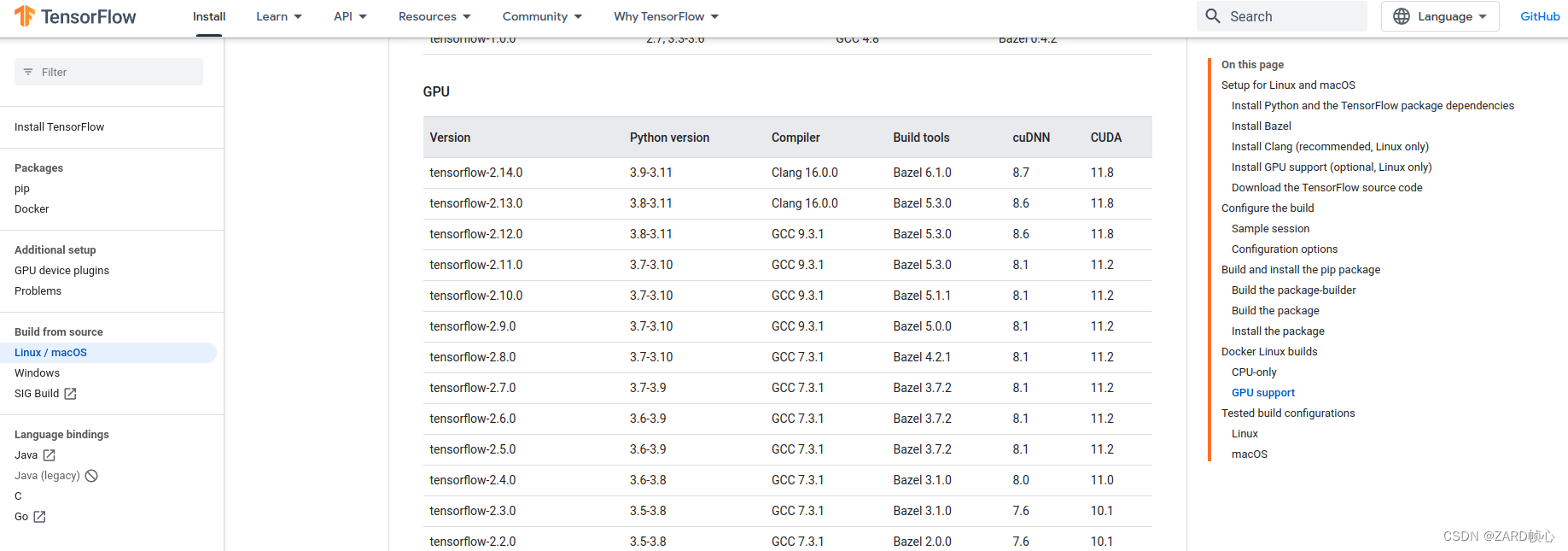
Task: Click the deprecated icon beside Java (legacy)
Action: click(91, 476)
